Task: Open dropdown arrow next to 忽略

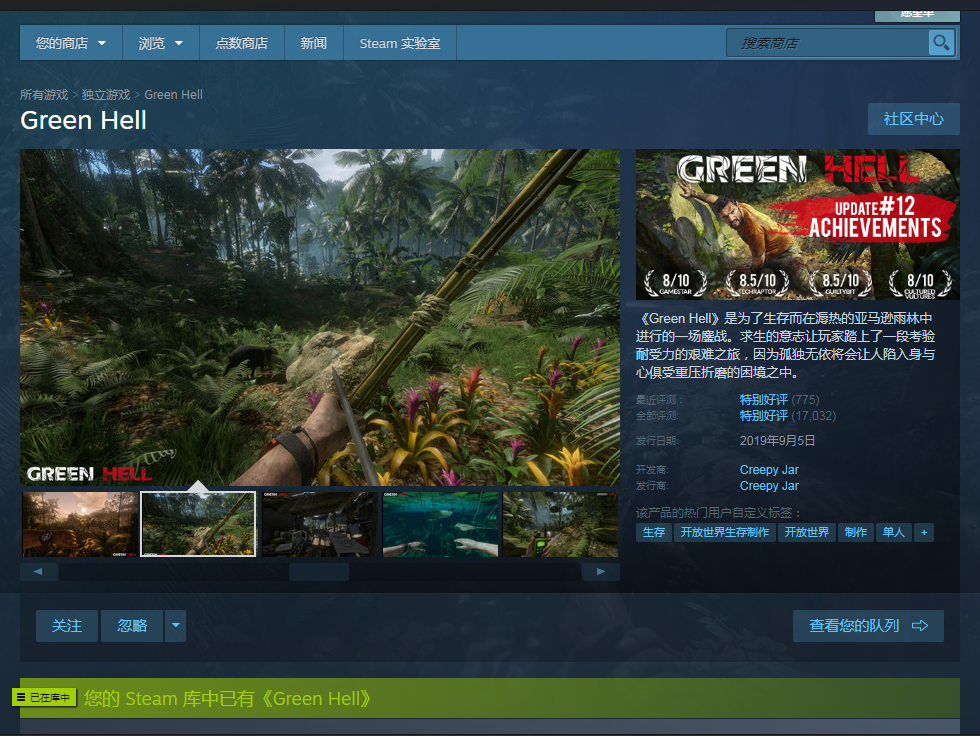Action: tap(176, 626)
